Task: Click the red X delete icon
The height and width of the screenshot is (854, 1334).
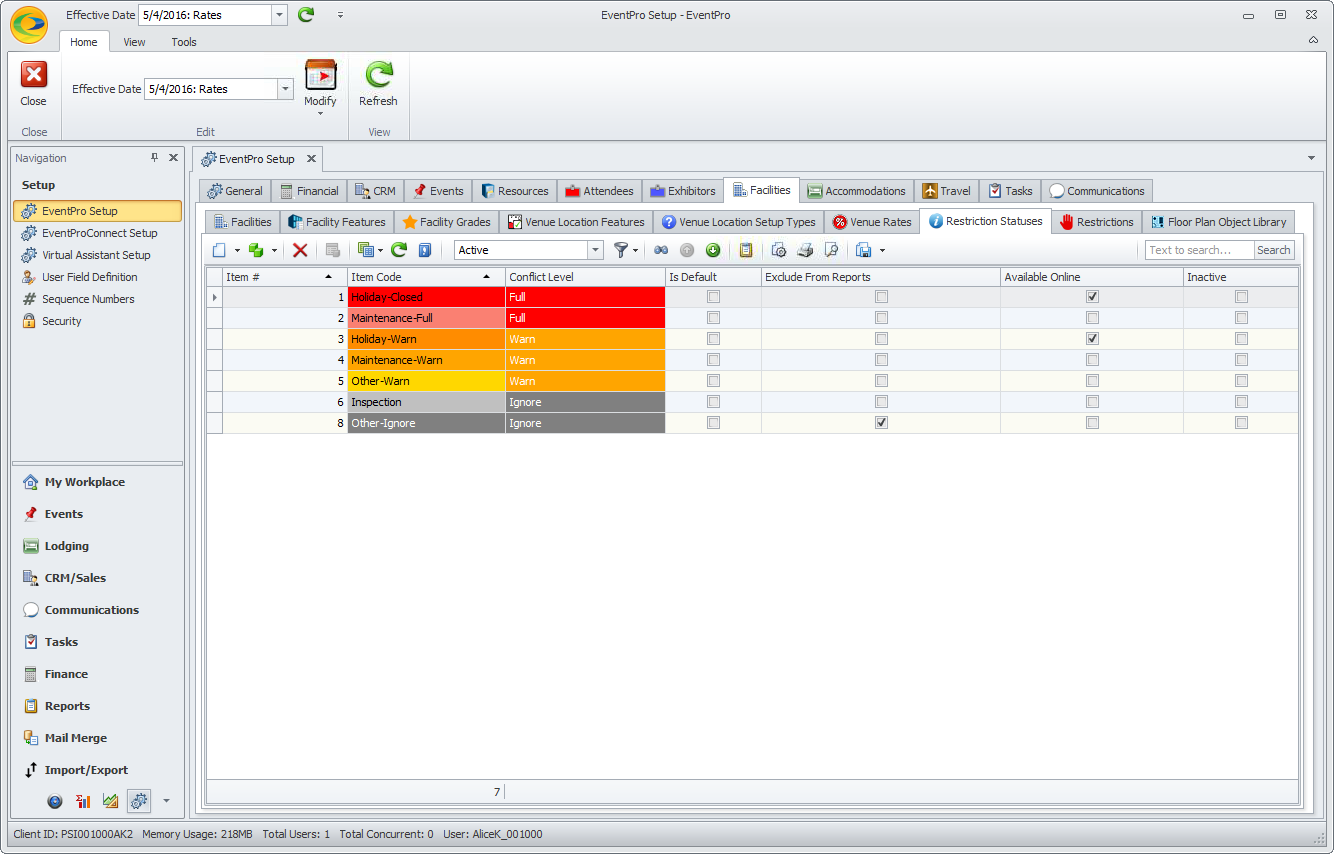Action: (300, 250)
